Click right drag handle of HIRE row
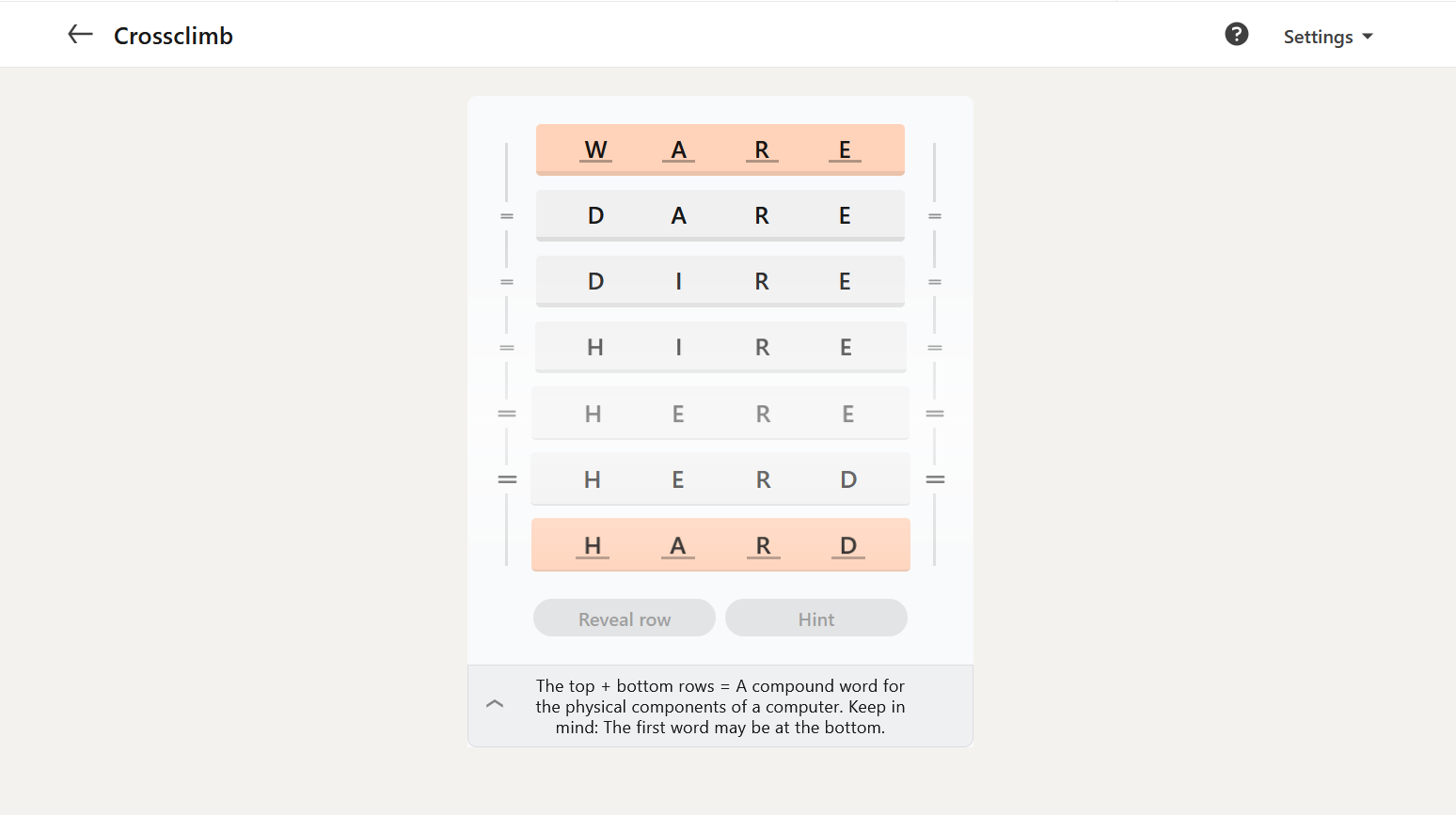1456x815 pixels. point(935,348)
